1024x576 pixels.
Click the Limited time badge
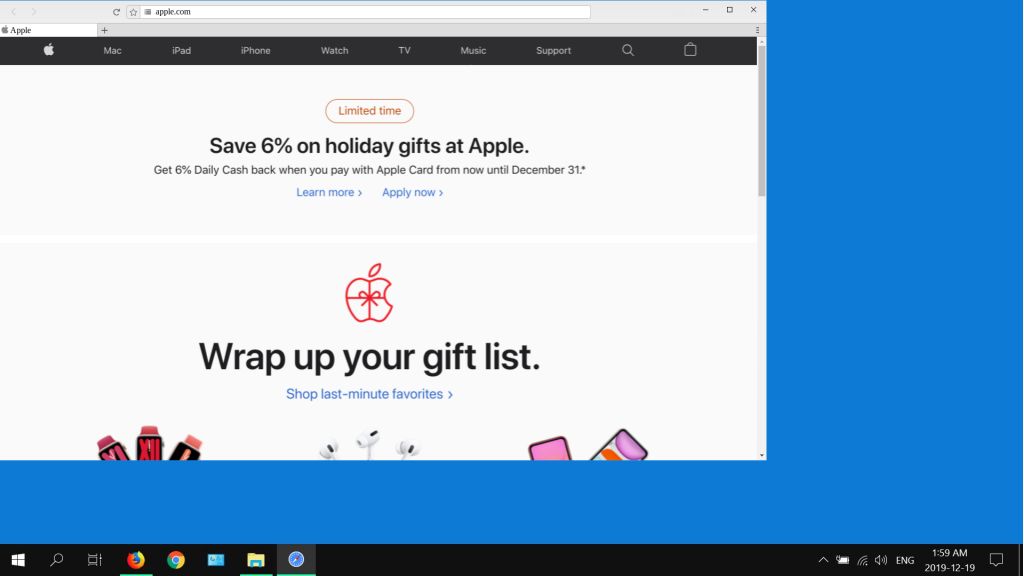pos(370,111)
